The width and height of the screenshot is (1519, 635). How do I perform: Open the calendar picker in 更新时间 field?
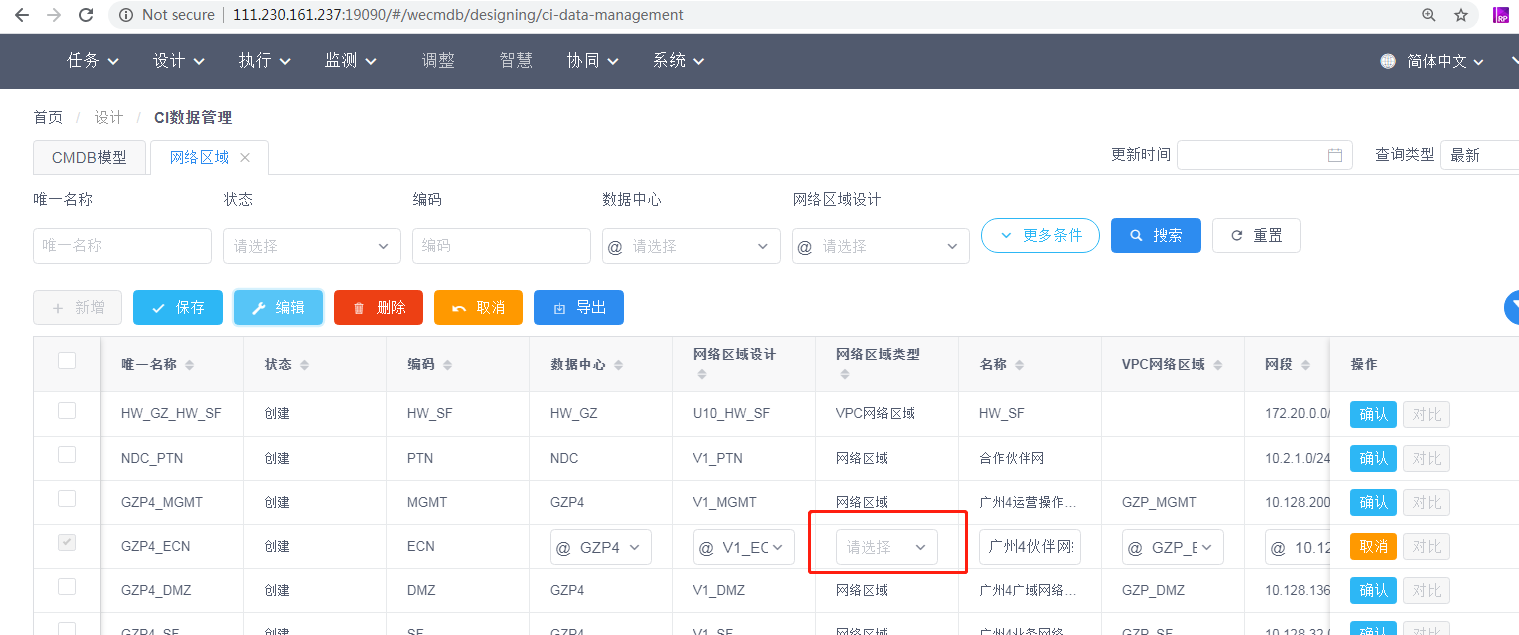1335,155
